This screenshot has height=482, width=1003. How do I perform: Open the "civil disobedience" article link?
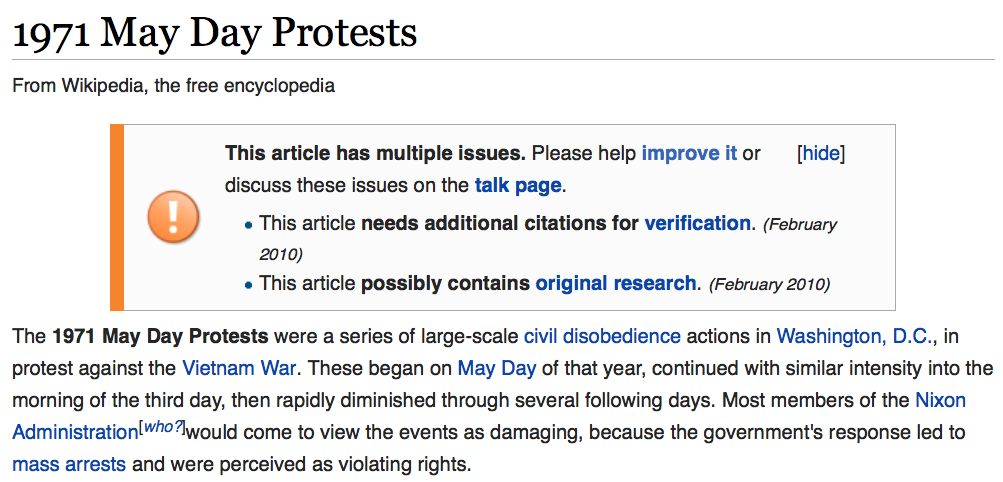pos(602,336)
